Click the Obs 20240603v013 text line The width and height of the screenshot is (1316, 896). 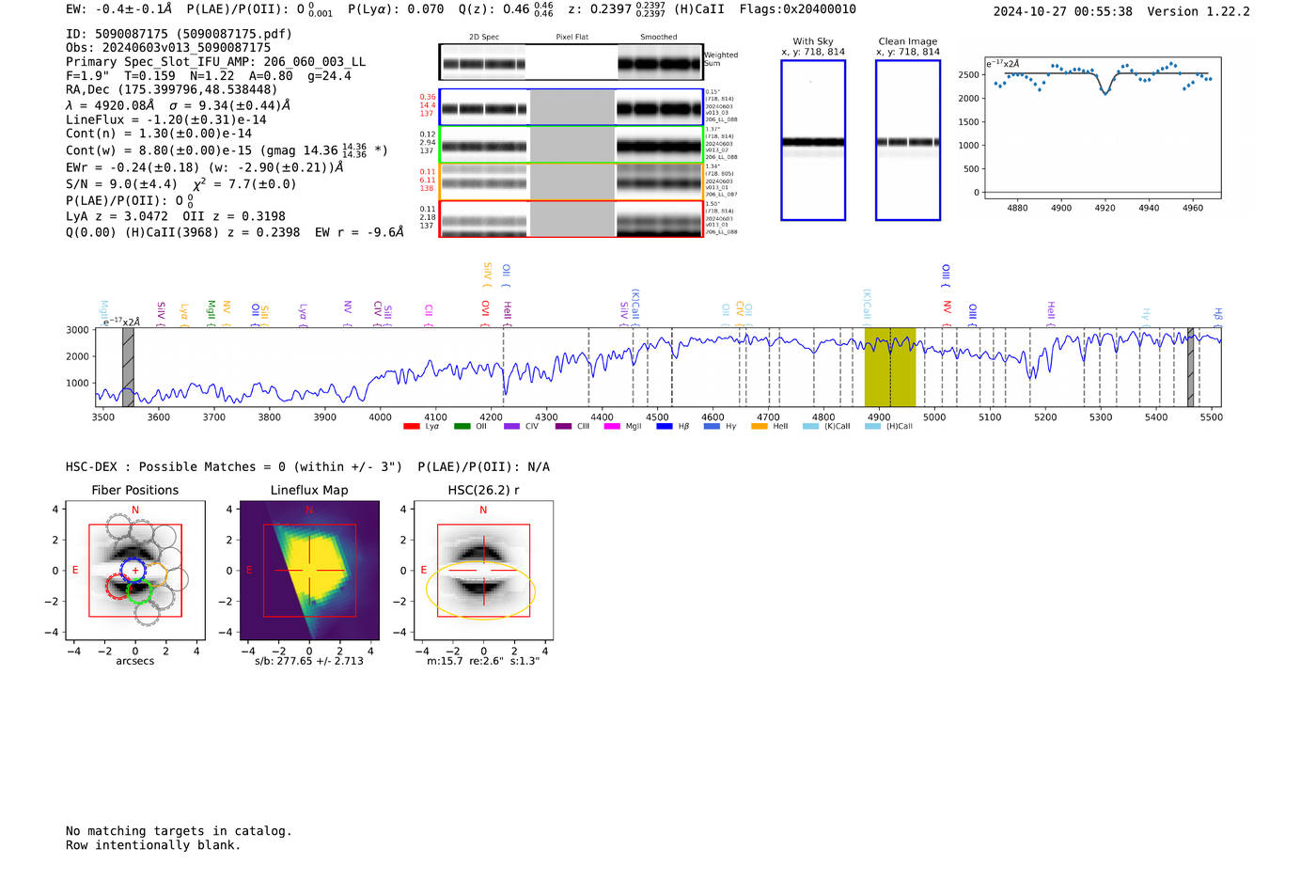pyautogui.click(x=168, y=47)
